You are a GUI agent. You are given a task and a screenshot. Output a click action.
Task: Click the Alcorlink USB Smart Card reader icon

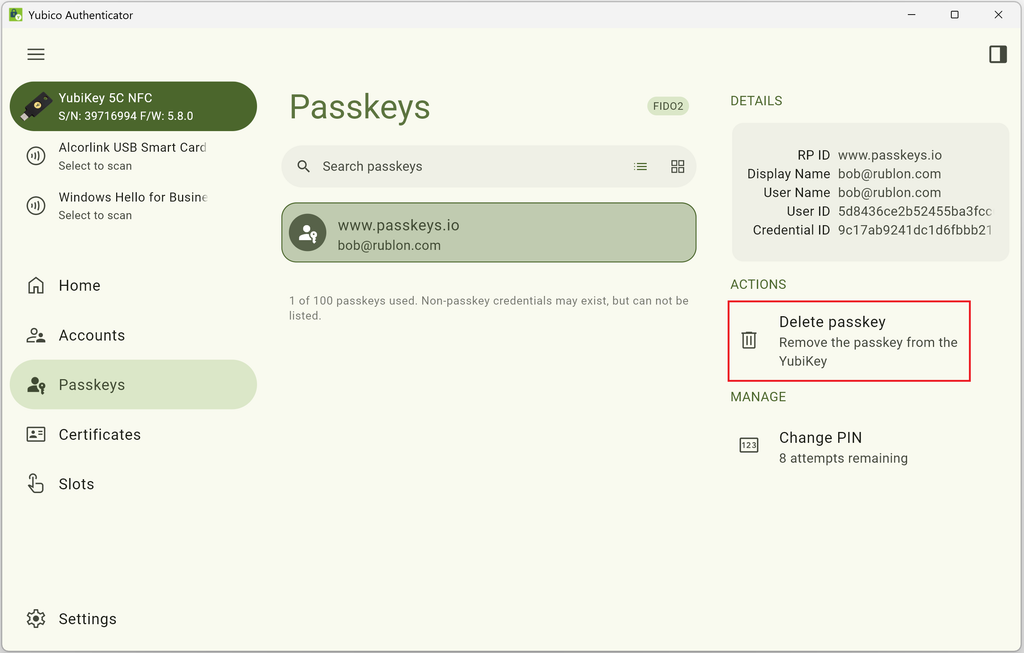pyautogui.click(x=36, y=156)
